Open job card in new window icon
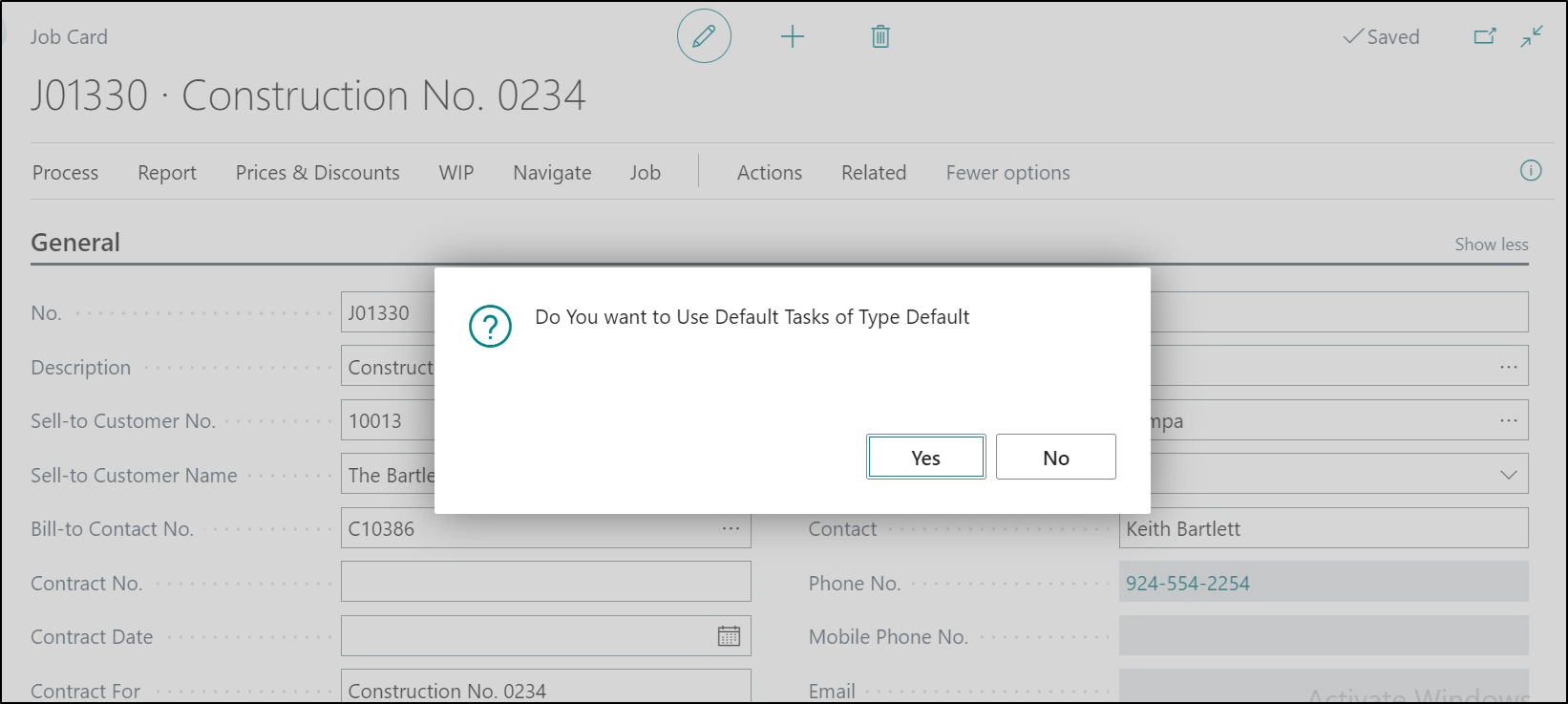The height and width of the screenshot is (704, 1568). click(x=1485, y=36)
